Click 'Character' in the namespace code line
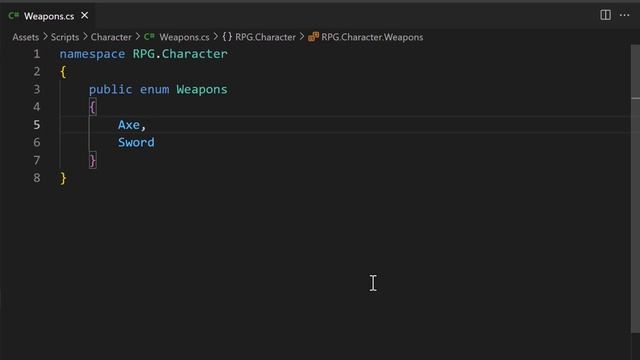640x360 pixels. tap(194, 54)
